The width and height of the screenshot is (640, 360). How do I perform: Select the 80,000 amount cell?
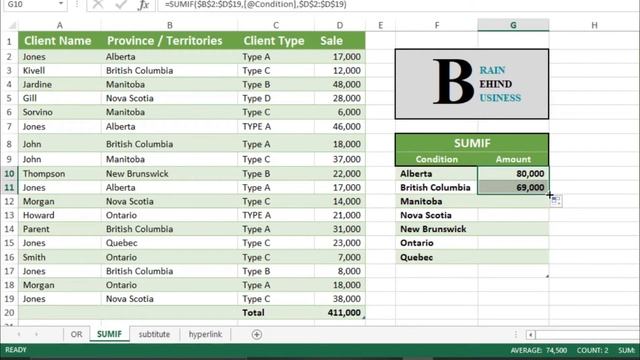pyautogui.click(x=513, y=173)
